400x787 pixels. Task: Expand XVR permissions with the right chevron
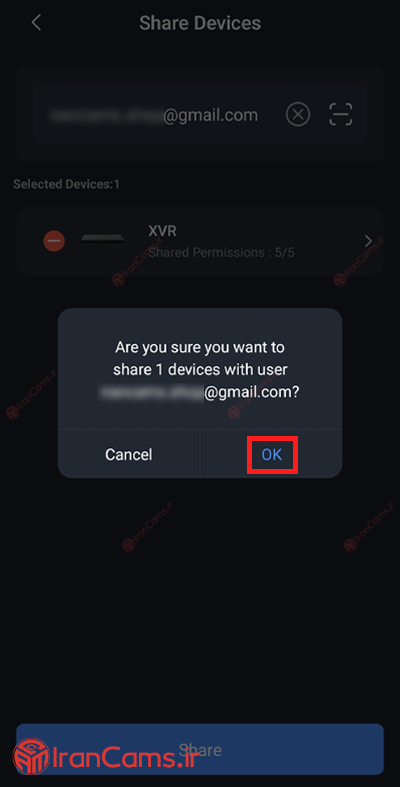click(x=368, y=241)
